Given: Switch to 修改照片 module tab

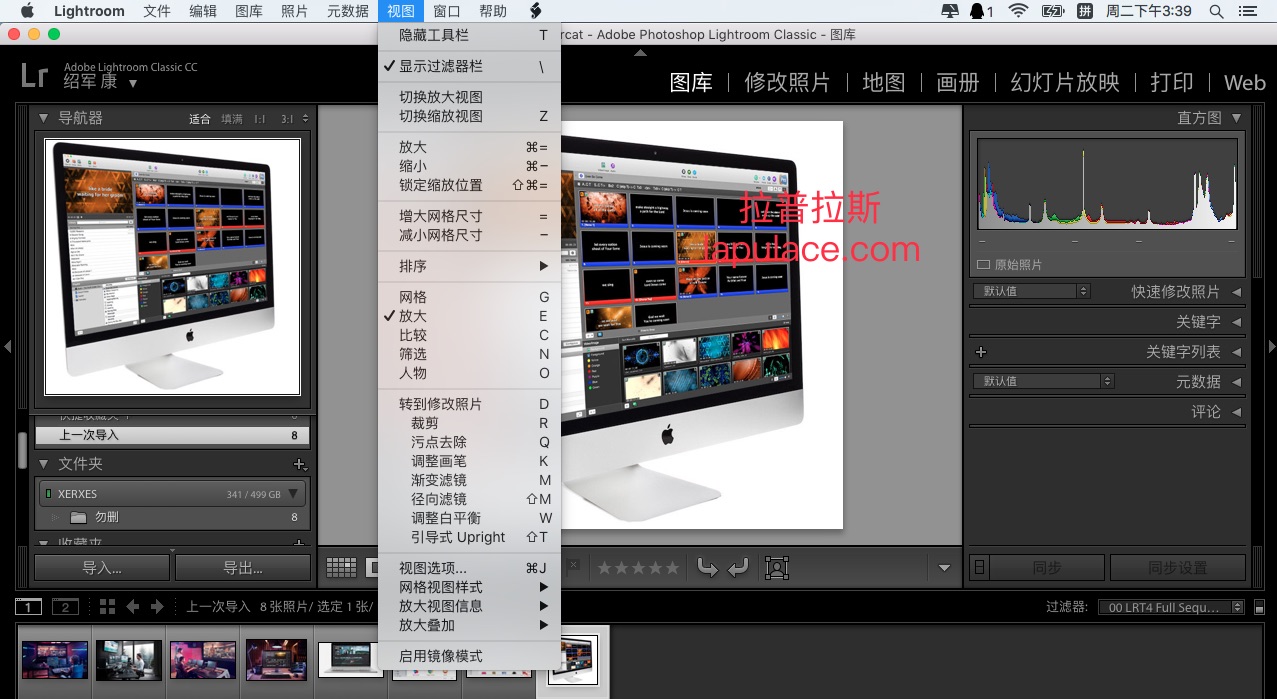Looking at the screenshot, I should tap(787, 82).
